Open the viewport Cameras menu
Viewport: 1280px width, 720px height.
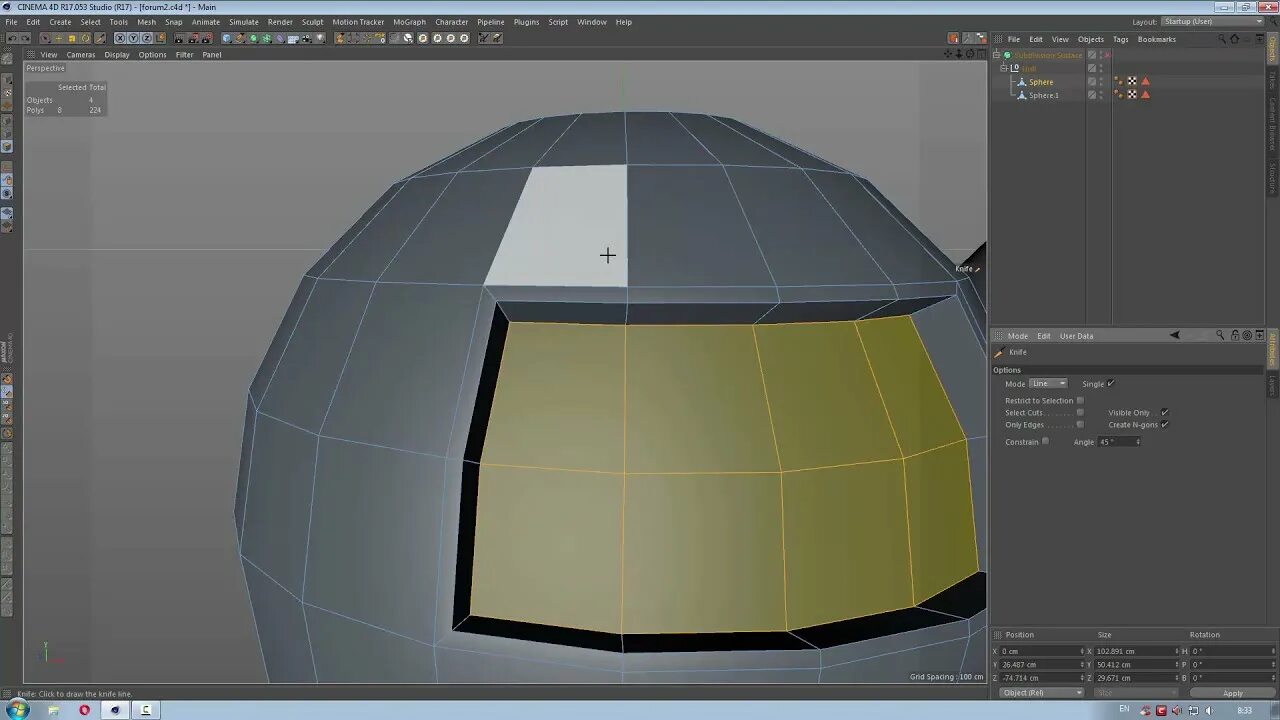pos(81,55)
